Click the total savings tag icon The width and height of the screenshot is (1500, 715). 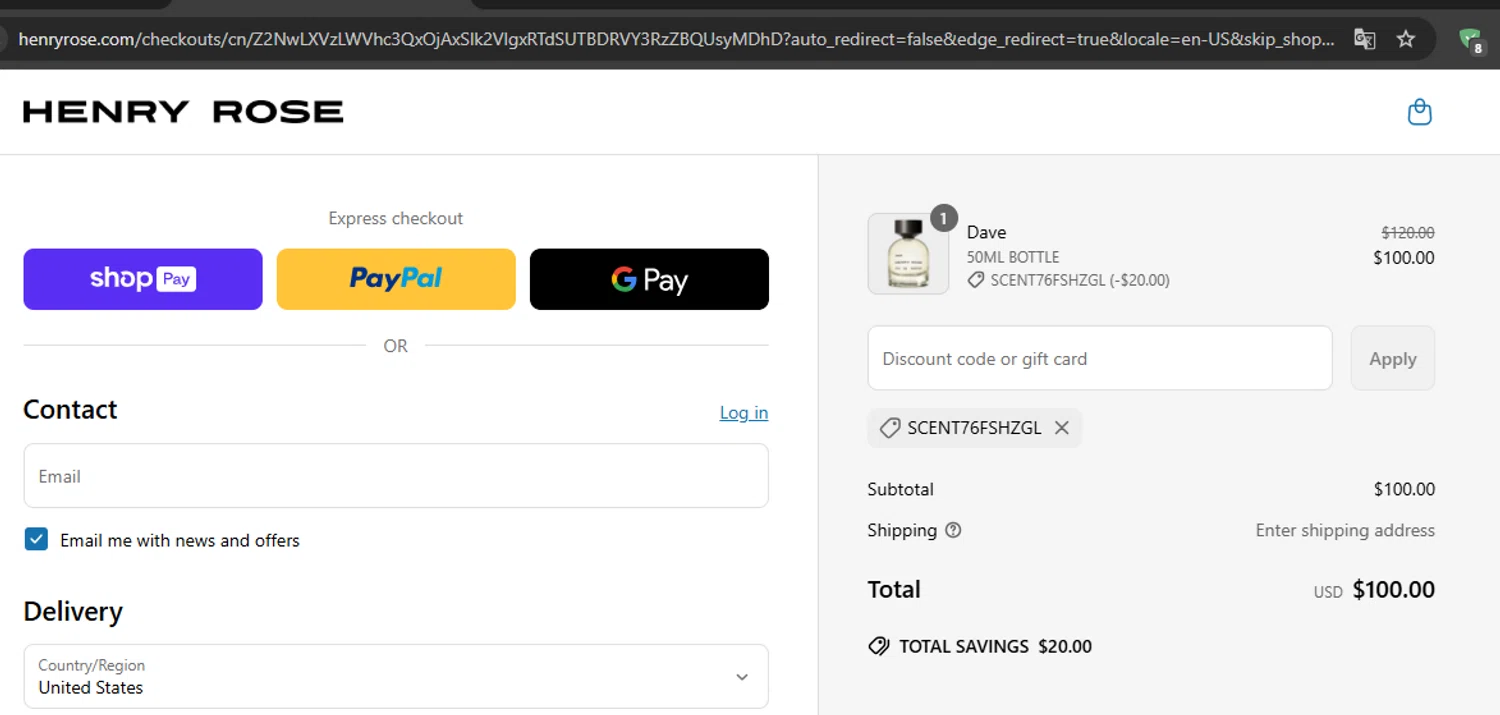pos(879,646)
